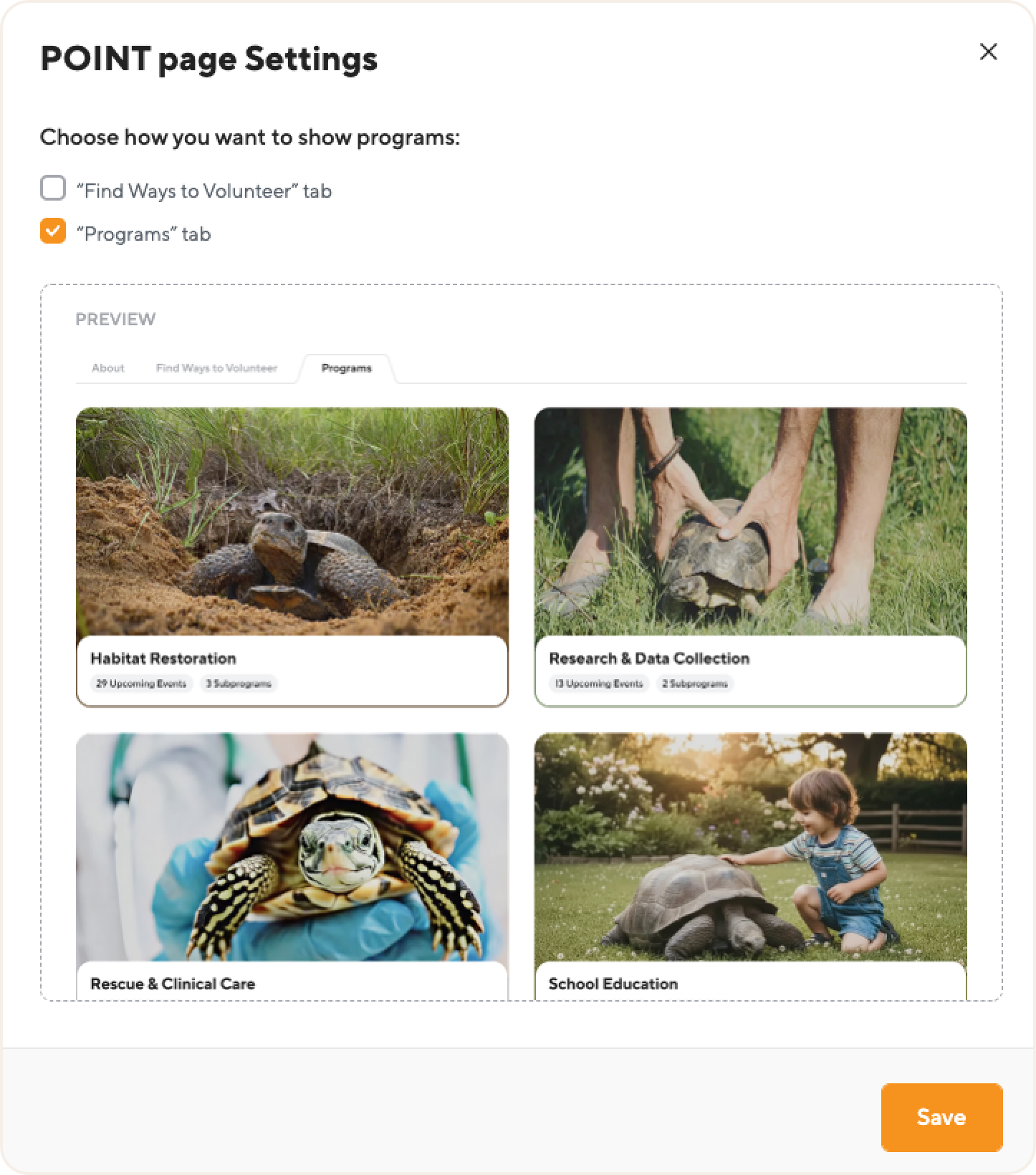Enable the "Find Ways to Volunteer" tab checkbox
Screen dimensions: 1036x1175
pyautogui.click(x=53, y=188)
